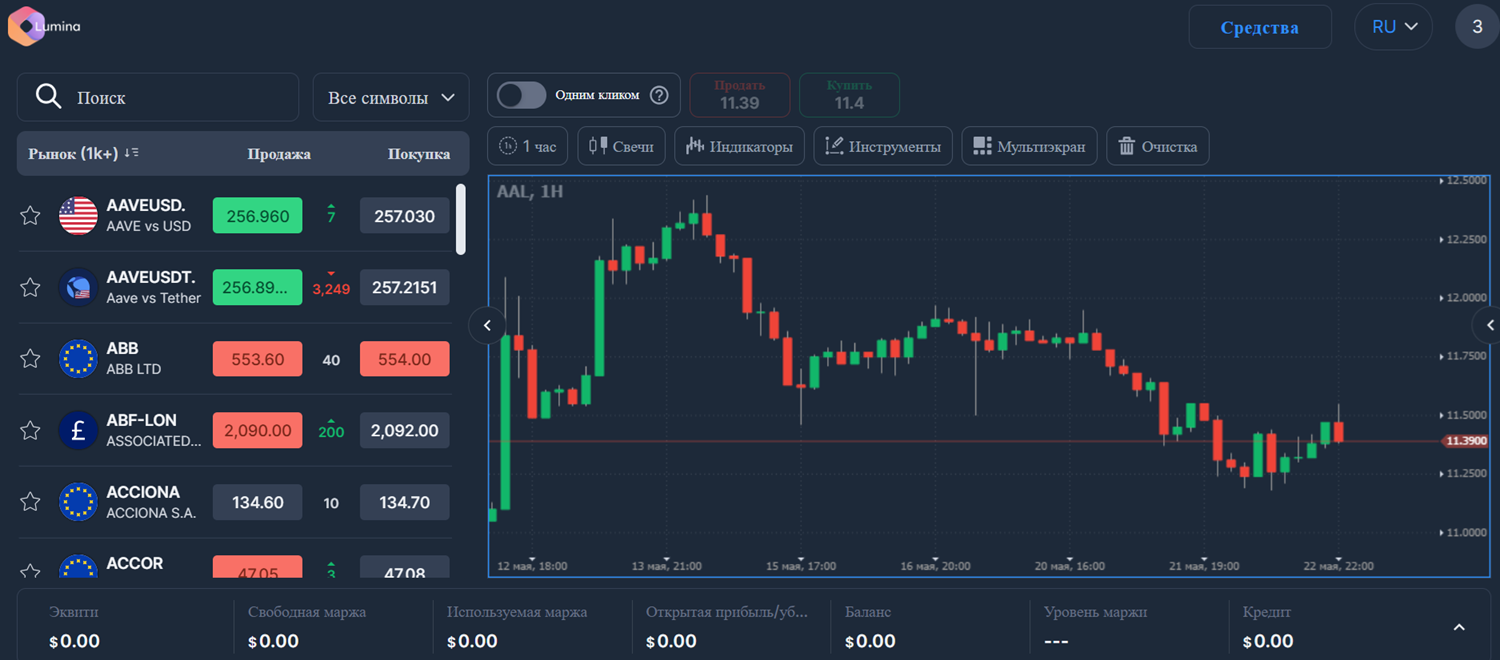
Task: Open Мультиэкран layout option
Action: pos(1030,146)
